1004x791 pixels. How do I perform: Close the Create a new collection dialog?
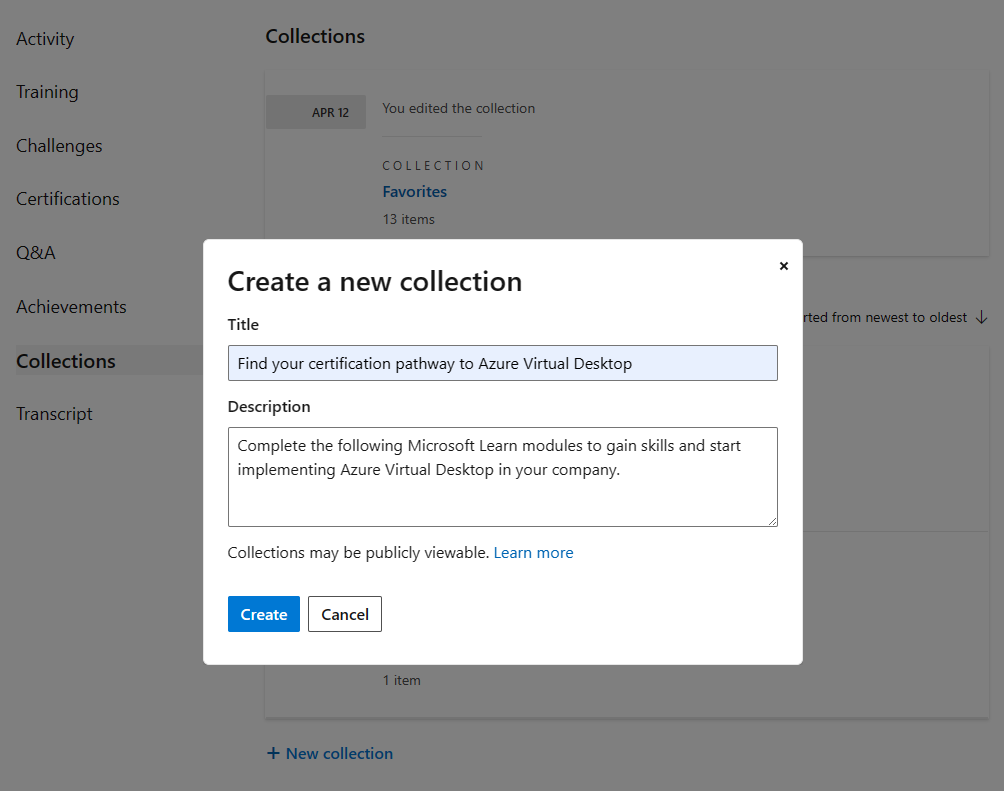784,266
